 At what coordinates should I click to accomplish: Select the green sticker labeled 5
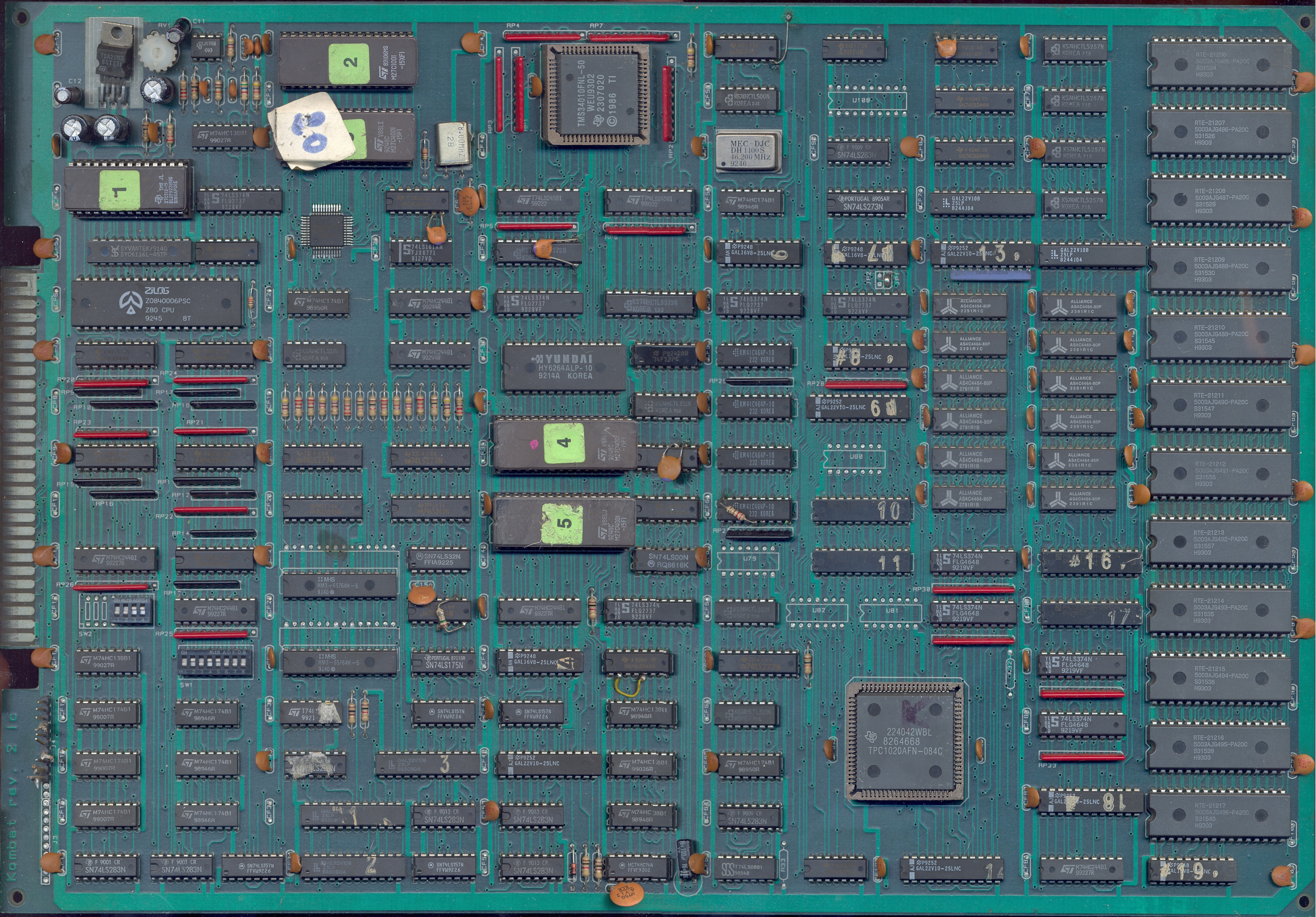[562, 524]
